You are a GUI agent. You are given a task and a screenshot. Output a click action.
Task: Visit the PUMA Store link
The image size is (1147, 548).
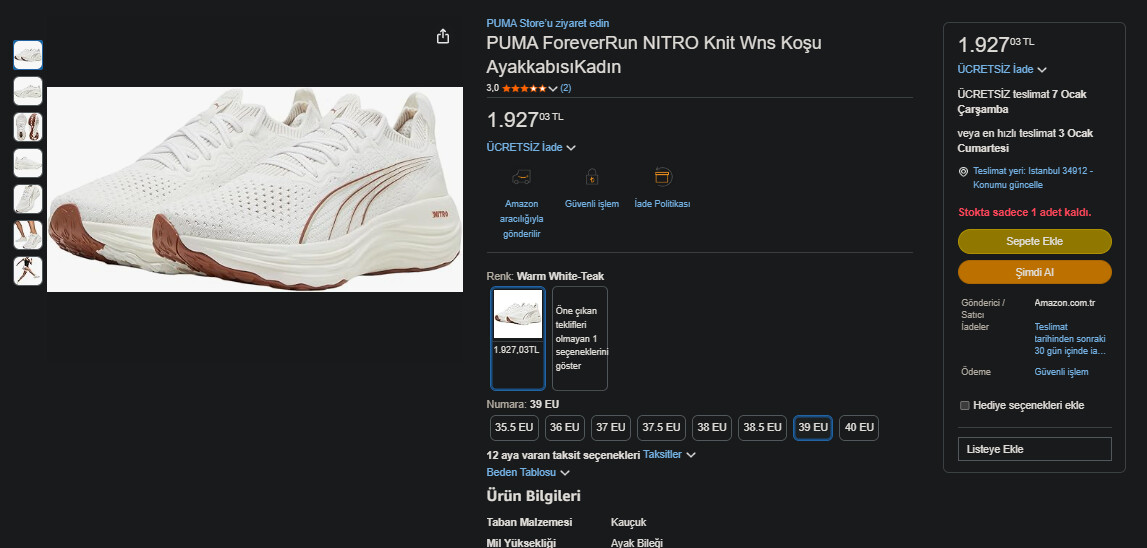(547, 23)
